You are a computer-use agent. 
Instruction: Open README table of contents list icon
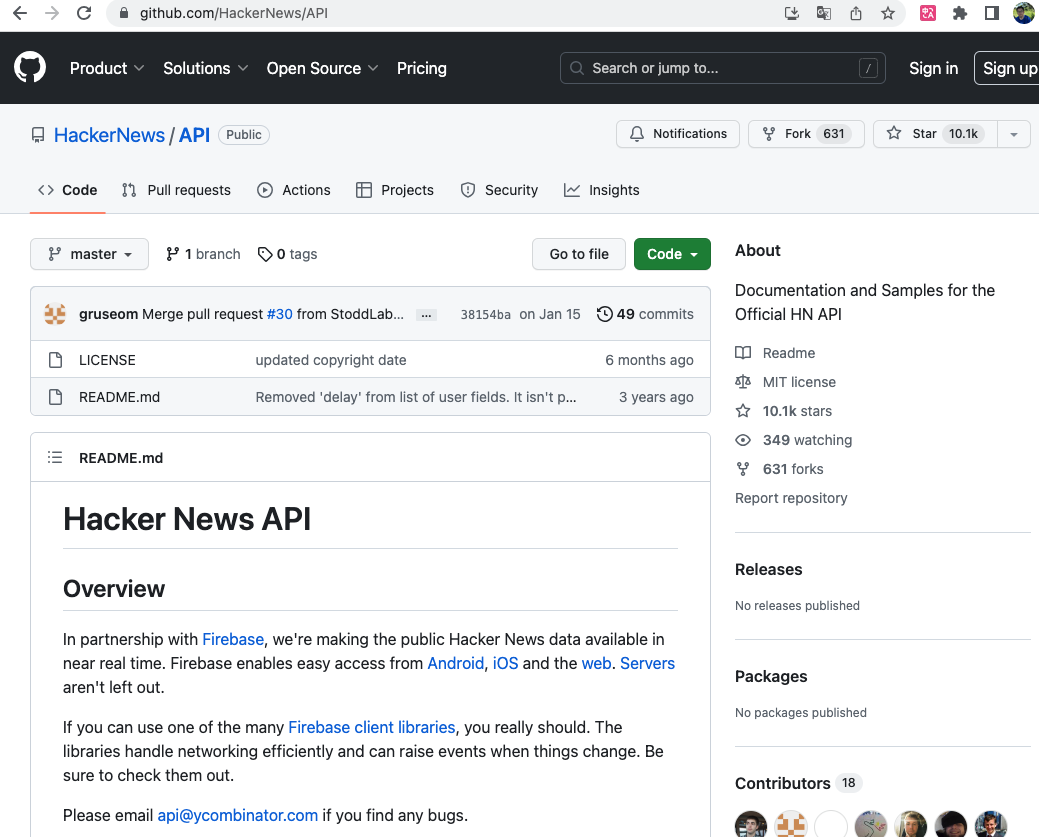coord(55,457)
